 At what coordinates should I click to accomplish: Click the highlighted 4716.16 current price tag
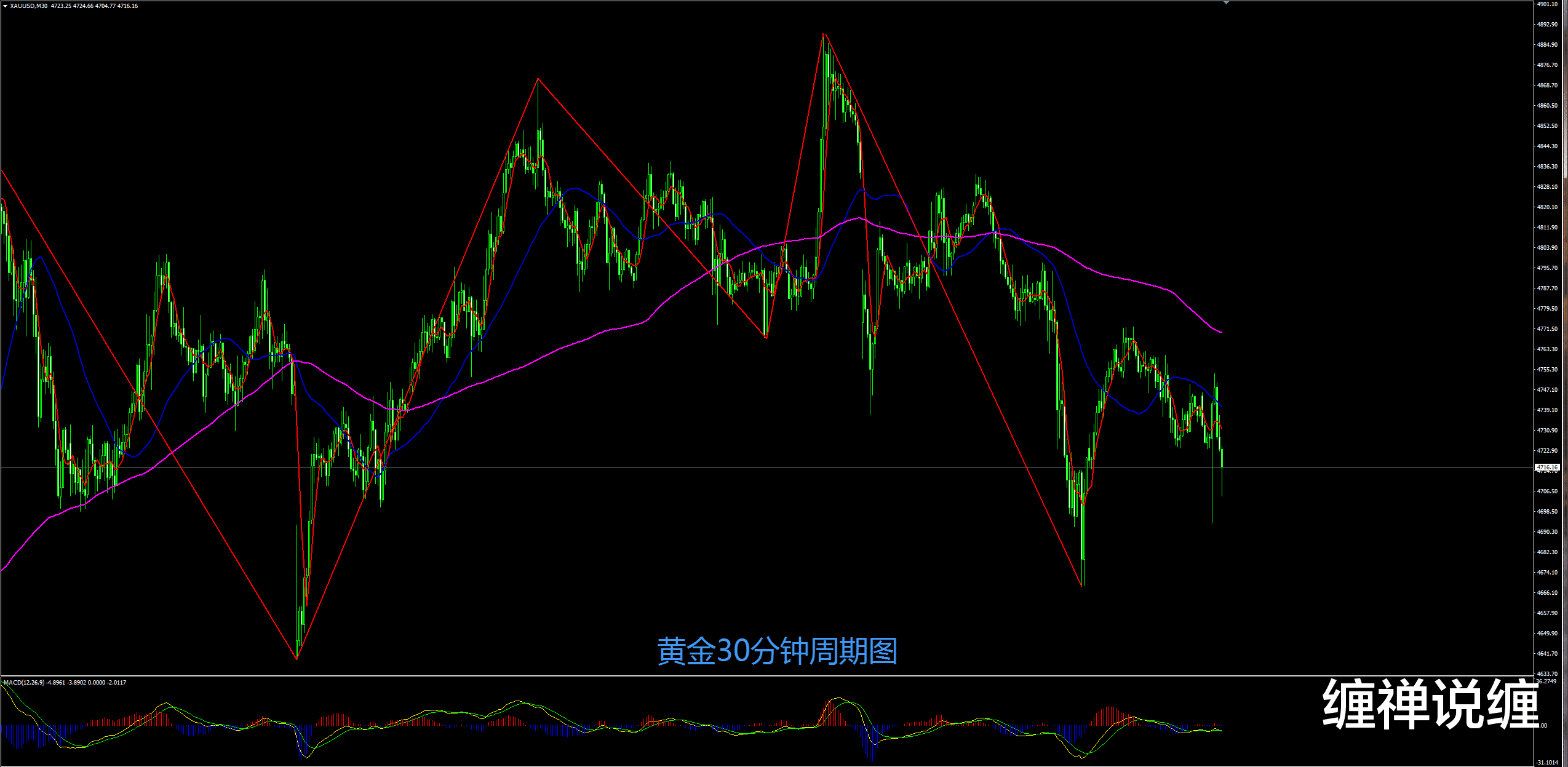point(1548,467)
